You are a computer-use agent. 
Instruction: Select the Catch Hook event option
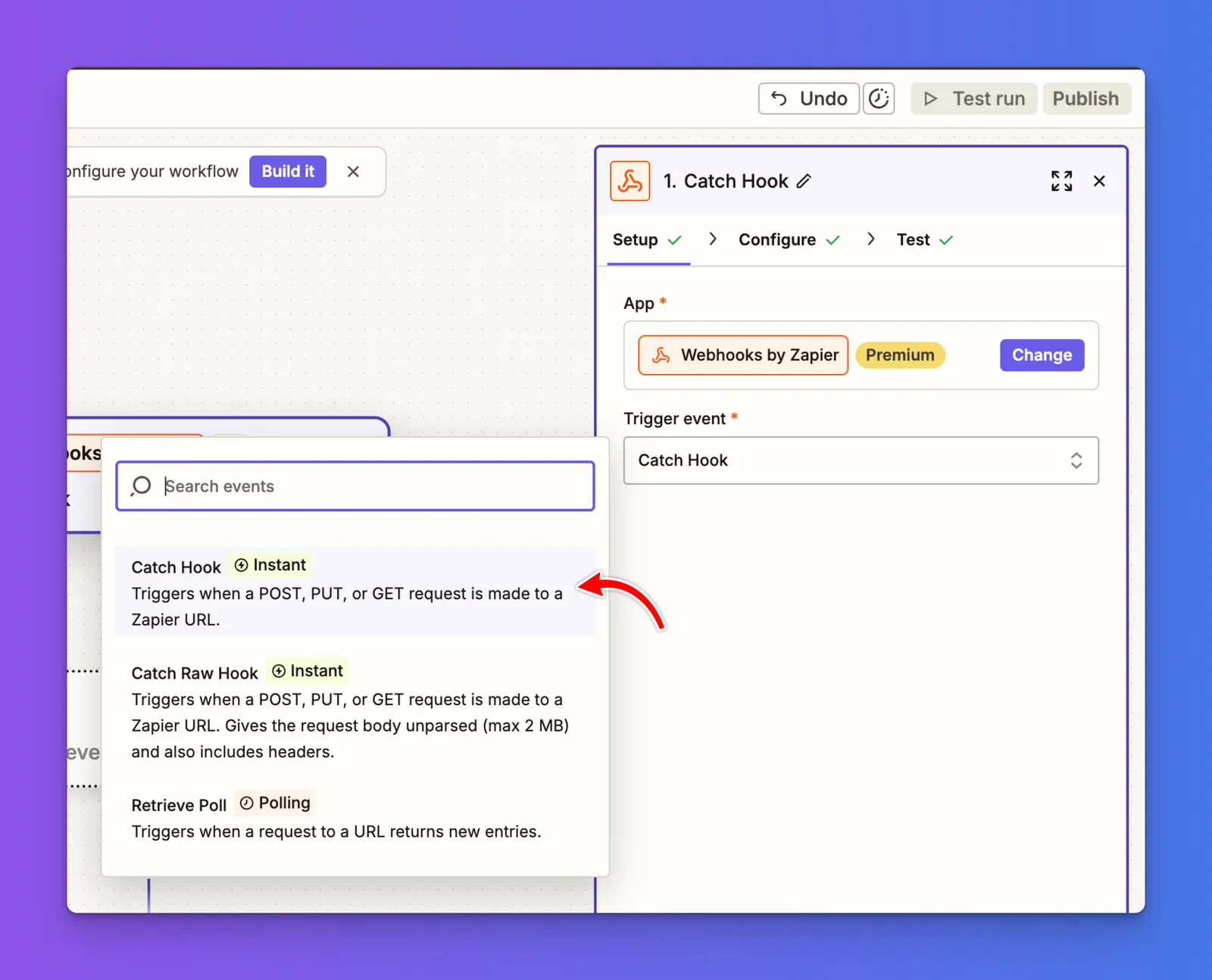(x=355, y=592)
